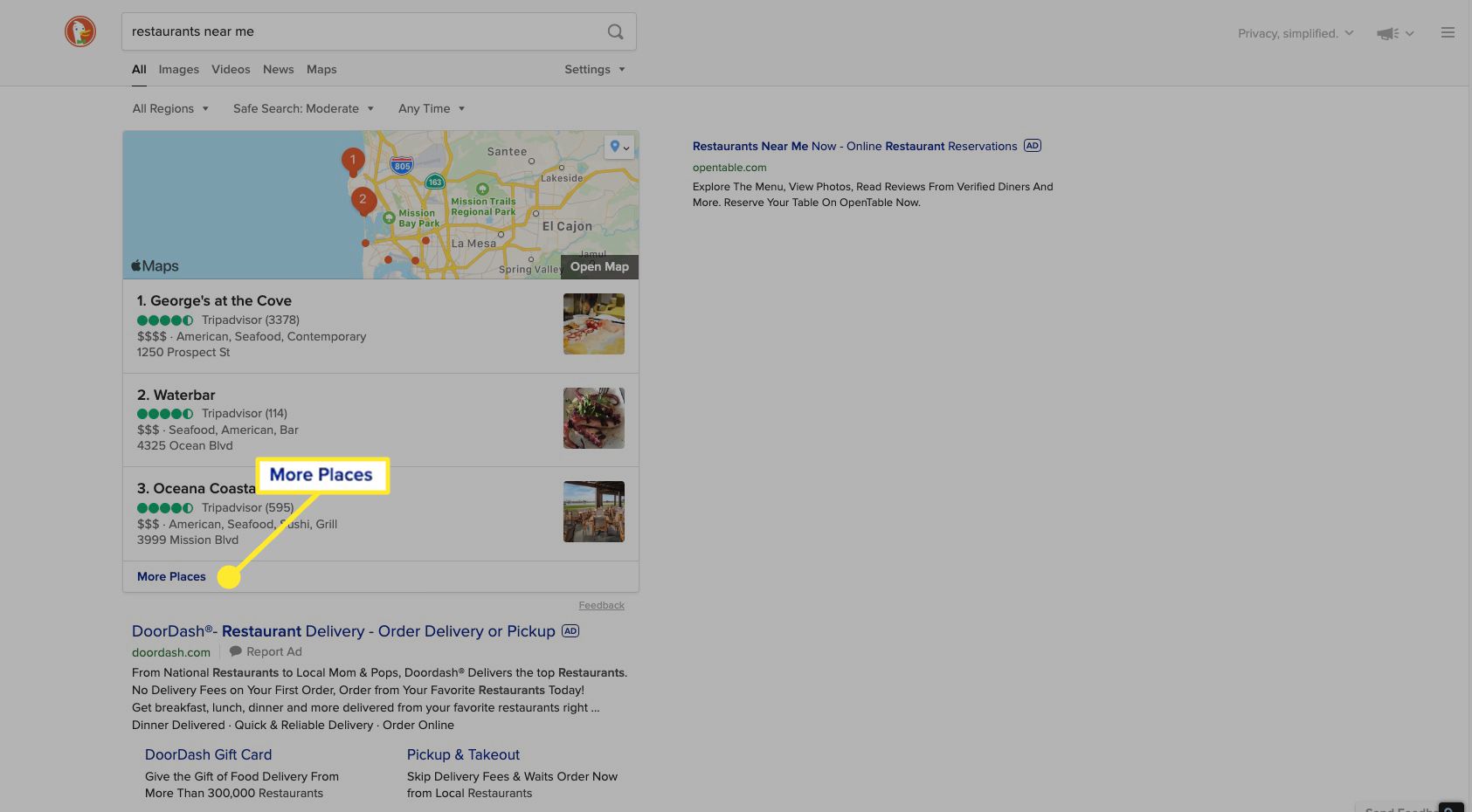
Task: Click the Waterbar listing title
Action: tap(176, 395)
